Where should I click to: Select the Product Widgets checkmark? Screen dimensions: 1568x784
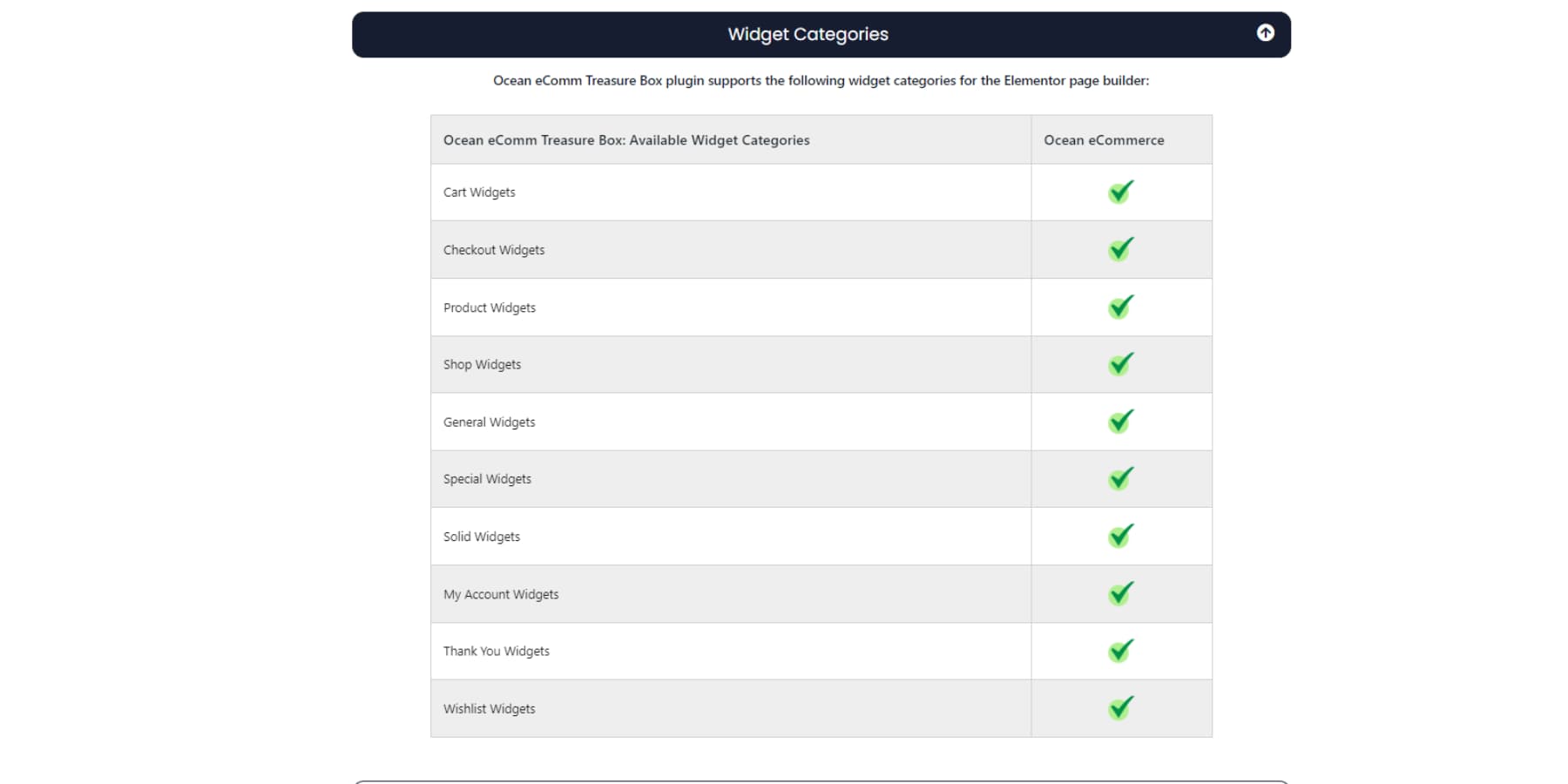pos(1121,307)
